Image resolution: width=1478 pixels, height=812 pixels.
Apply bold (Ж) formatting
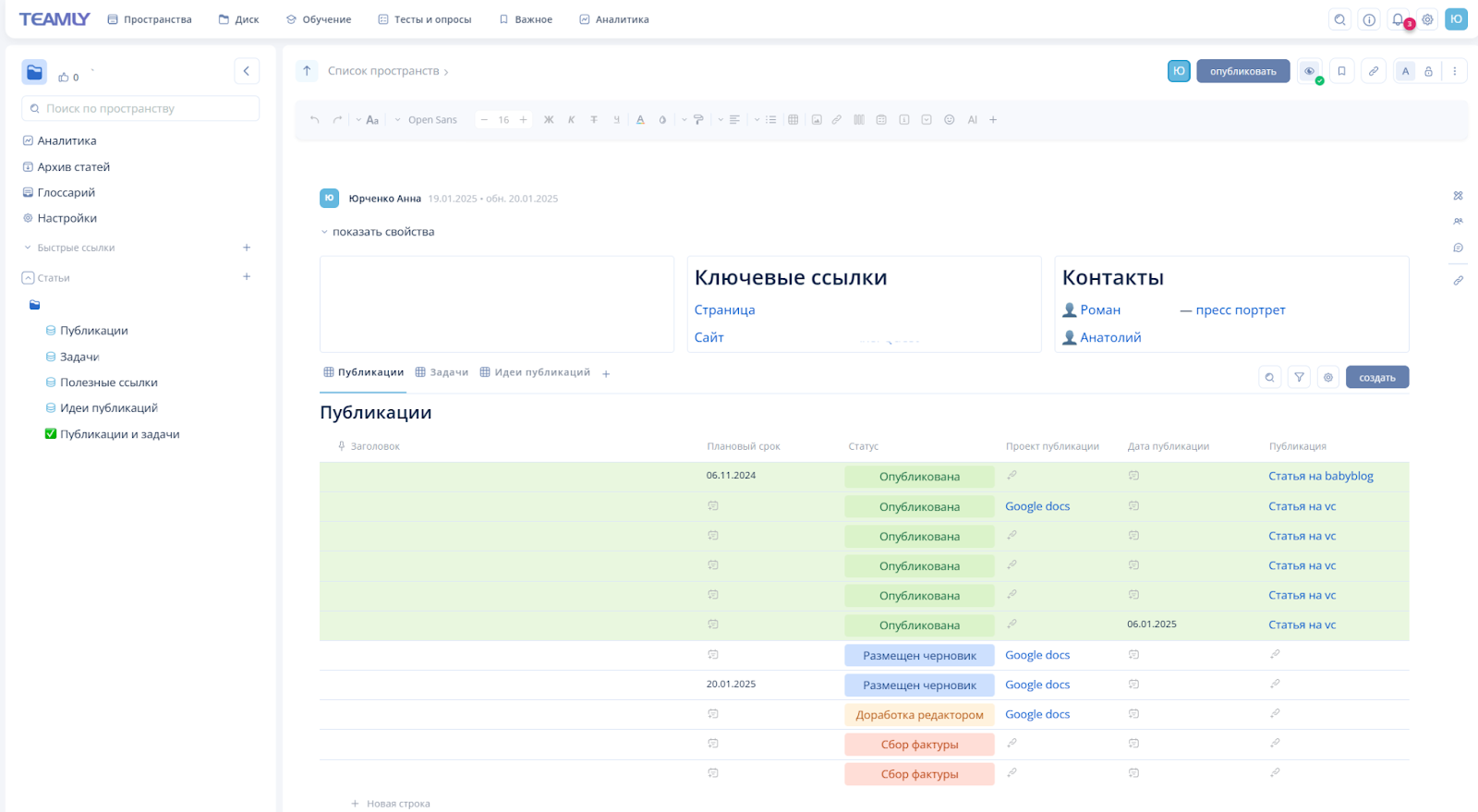pos(549,120)
